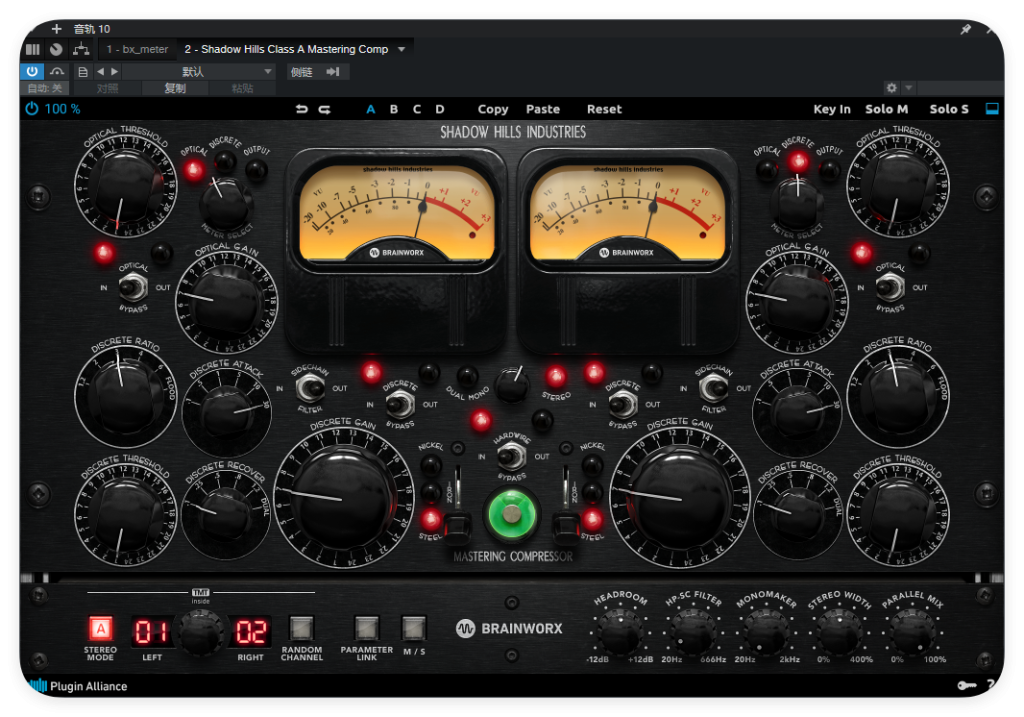Undo the last plugin change

click(301, 109)
